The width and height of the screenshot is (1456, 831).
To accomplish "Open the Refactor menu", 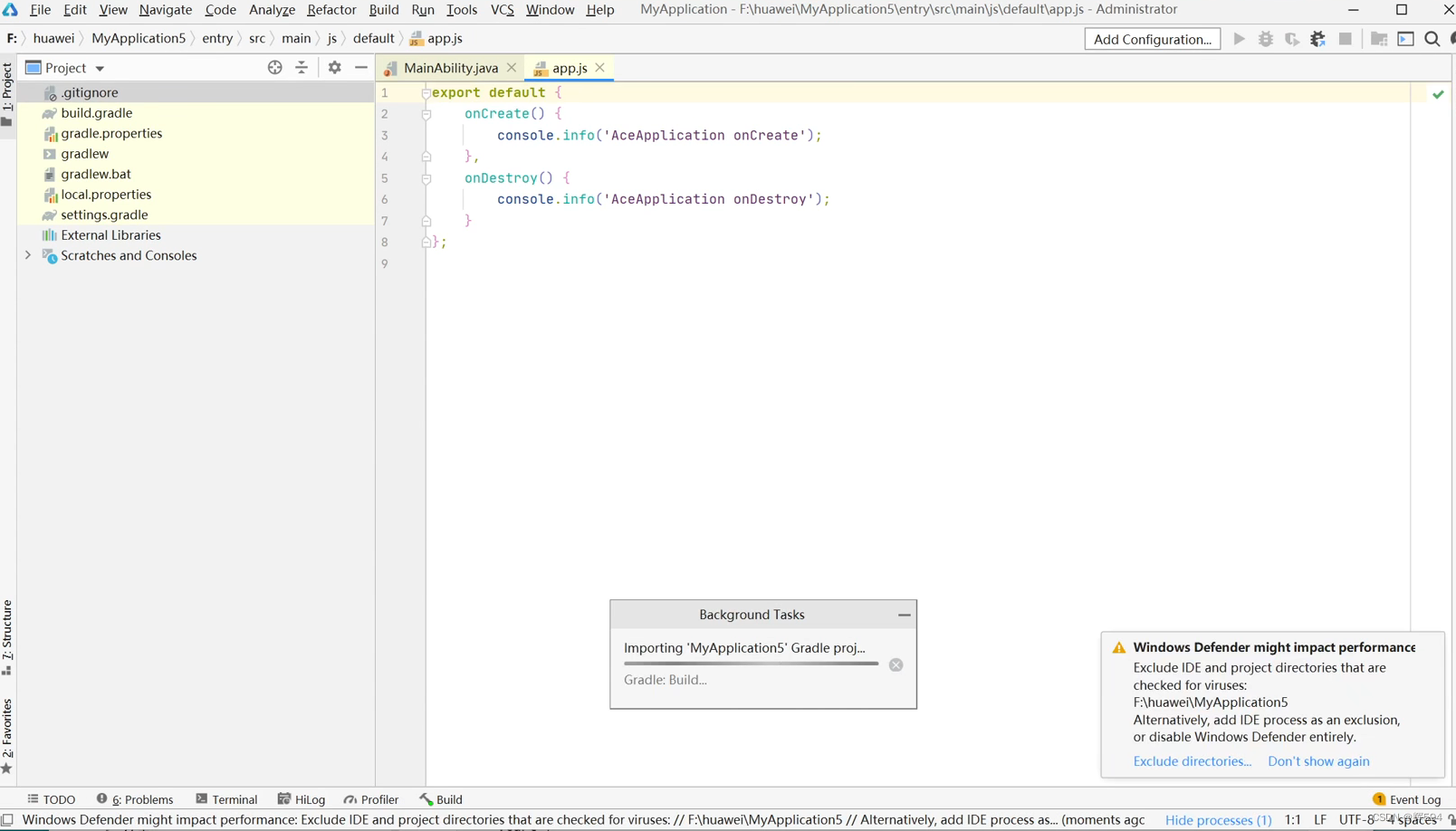I will point(331,10).
